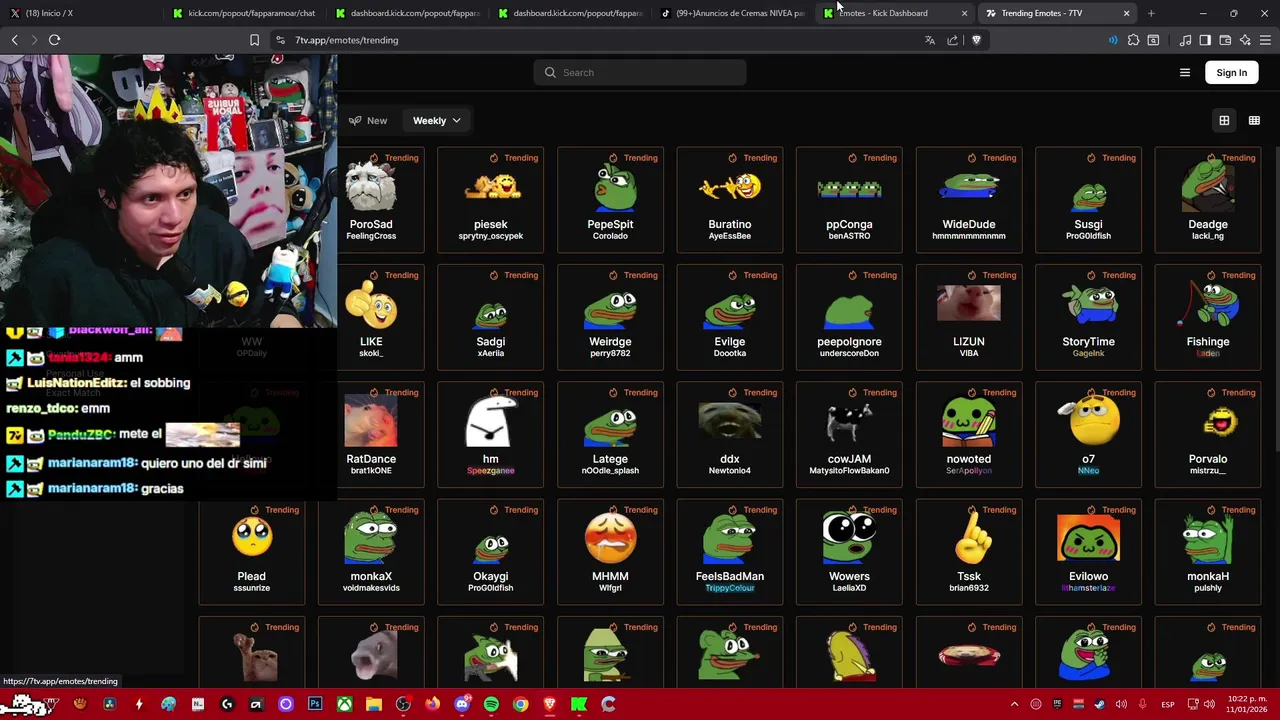Open the Evilge emote
Image resolution: width=1280 pixels, height=720 pixels.
click(730, 316)
